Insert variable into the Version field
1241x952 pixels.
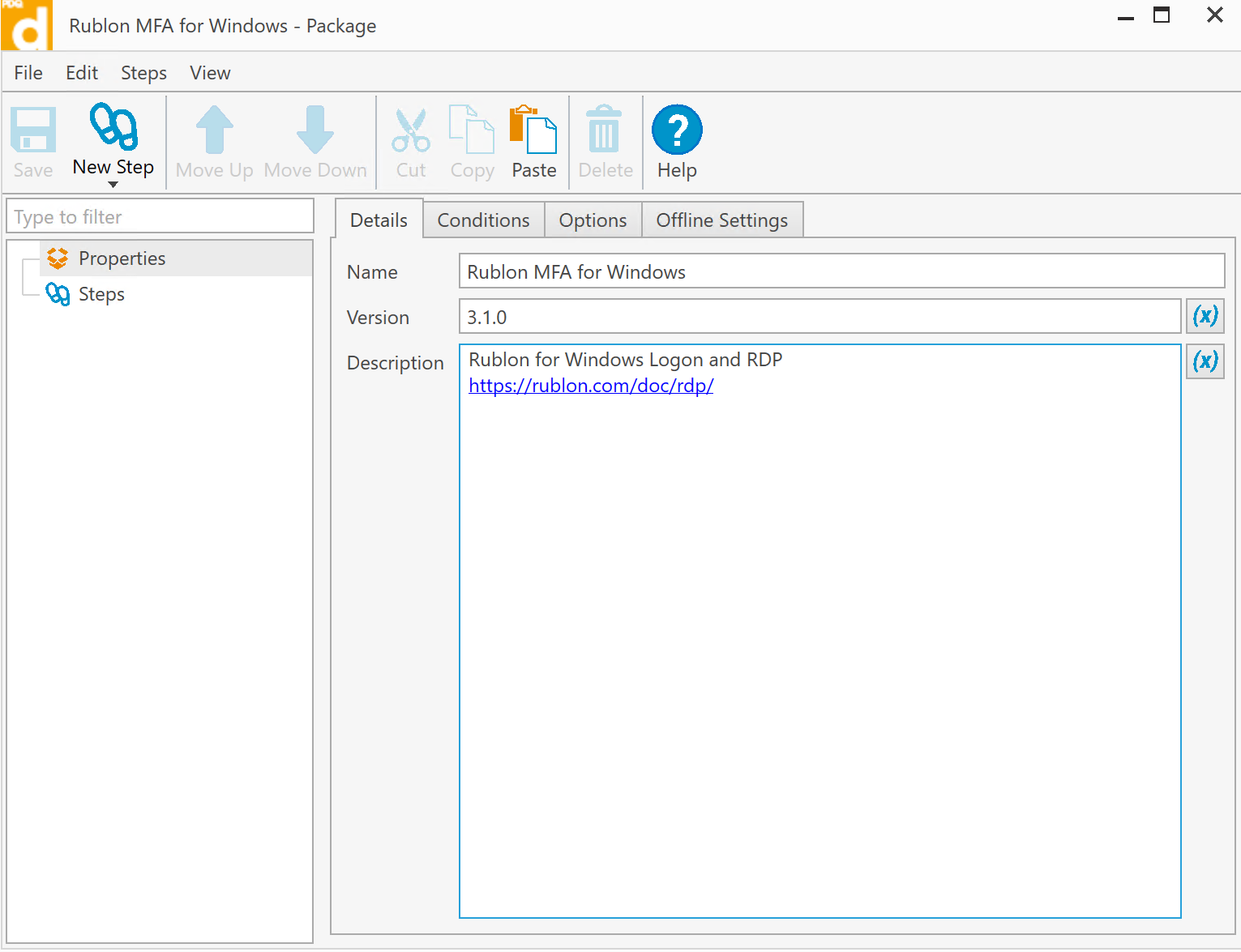[1205, 316]
